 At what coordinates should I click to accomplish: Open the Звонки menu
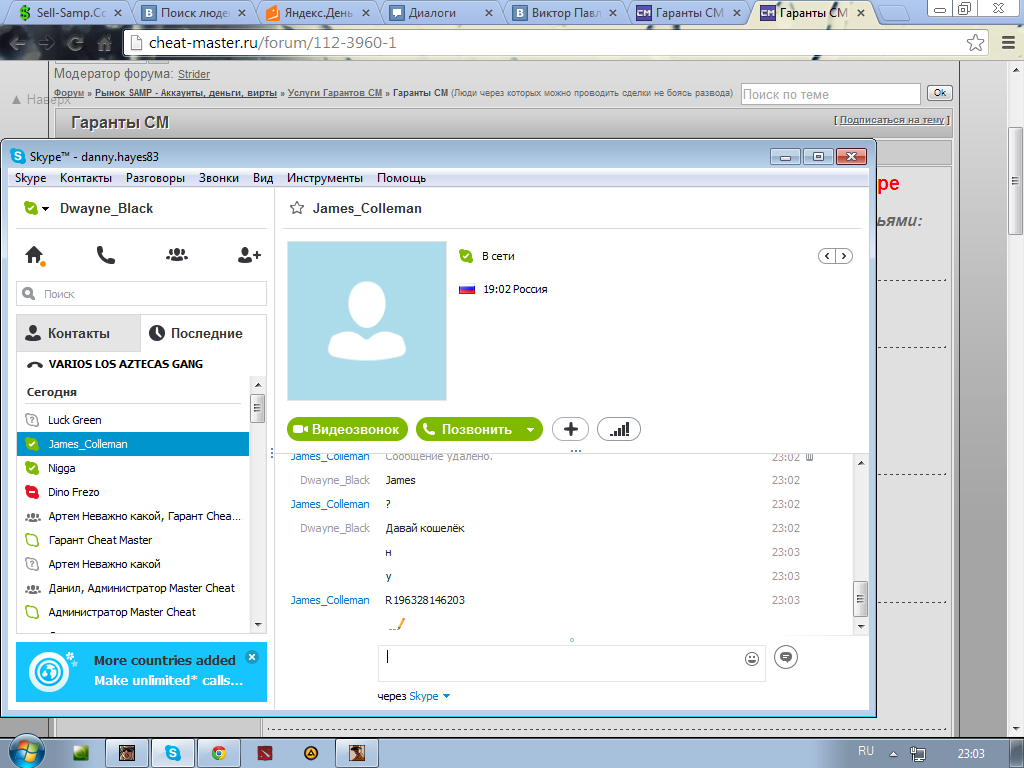(219, 178)
